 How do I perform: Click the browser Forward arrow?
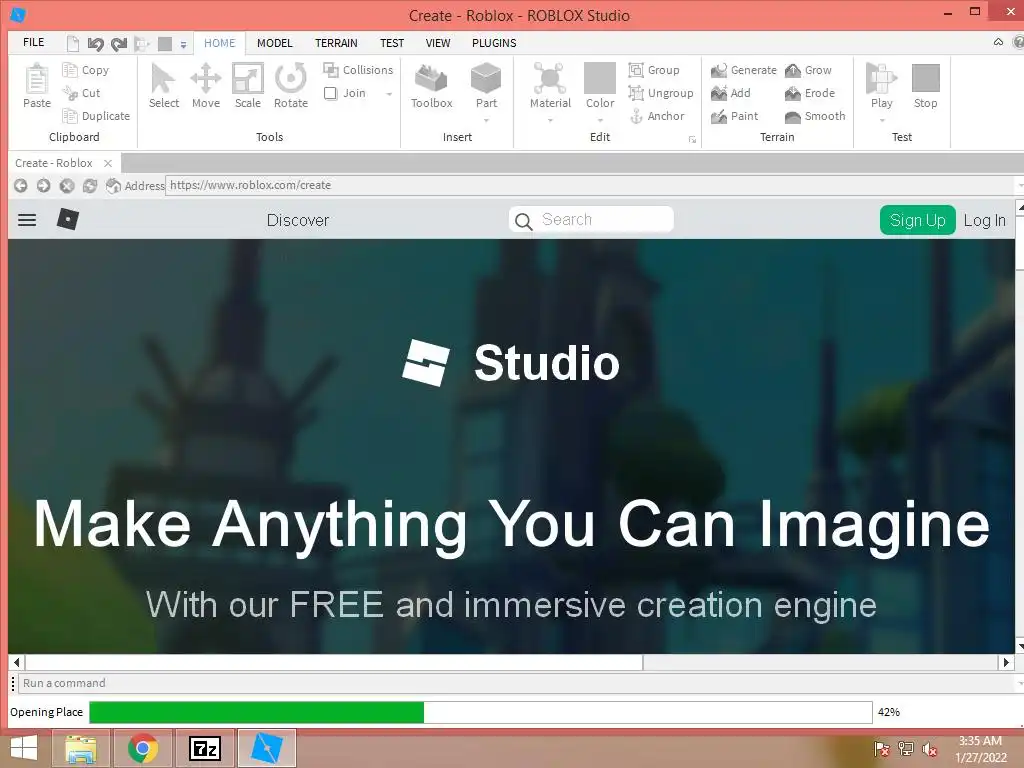click(44, 185)
